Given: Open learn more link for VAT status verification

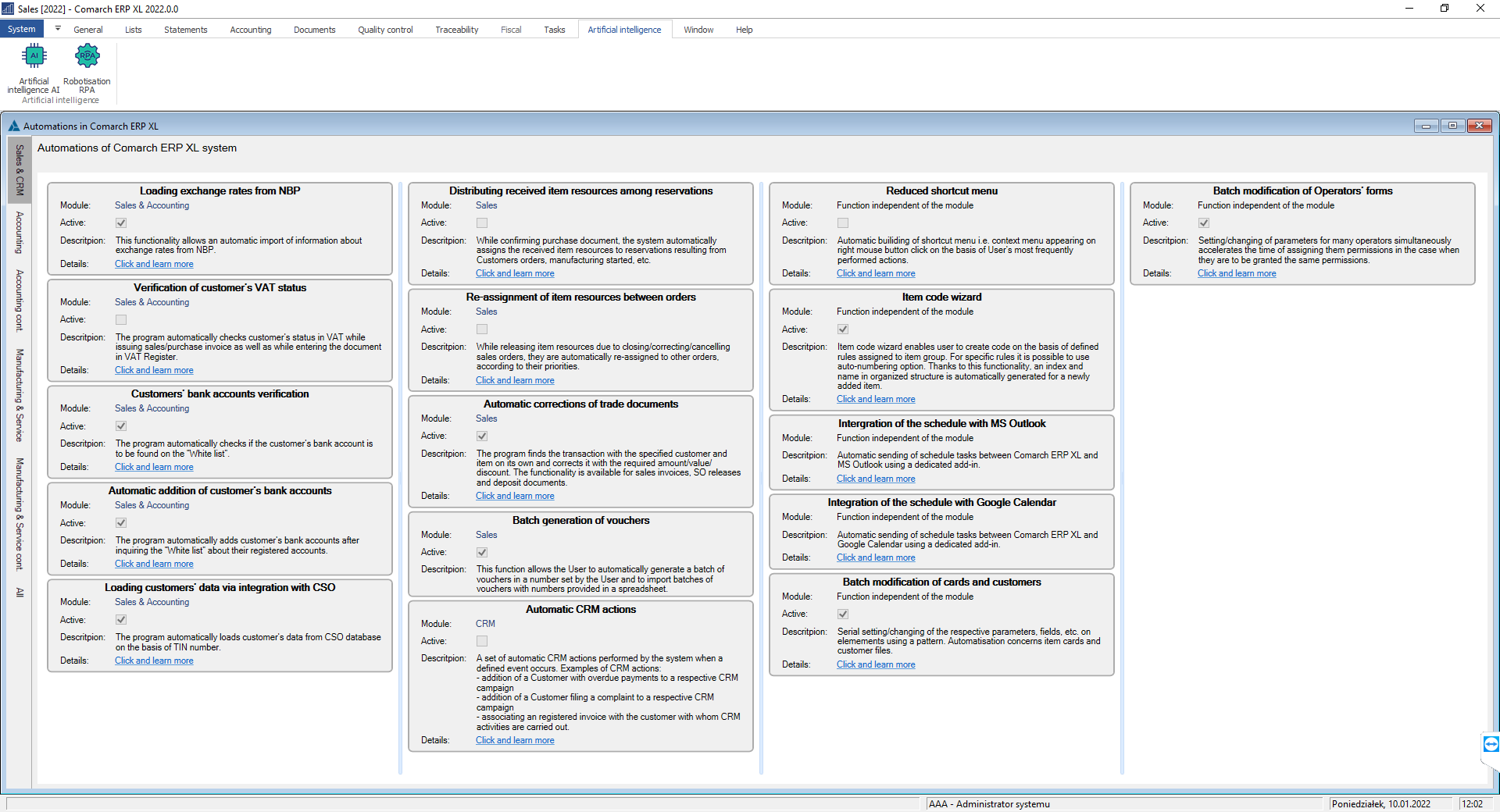Looking at the screenshot, I should point(154,370).
